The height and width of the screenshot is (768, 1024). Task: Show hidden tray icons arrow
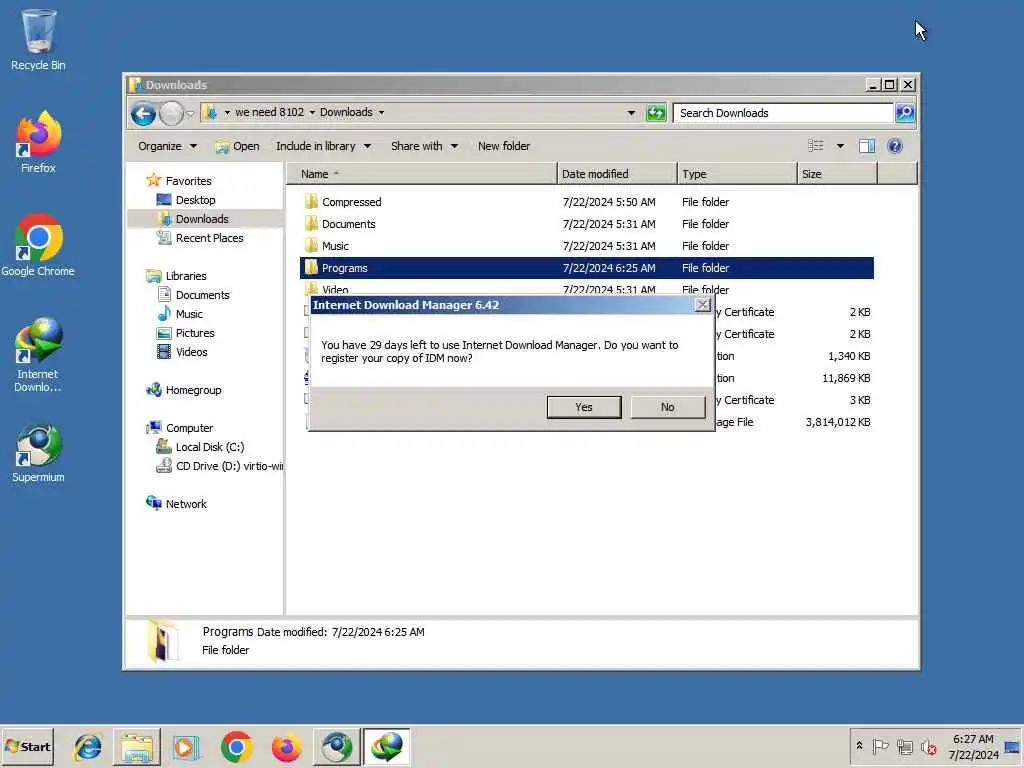coord(859,746)
